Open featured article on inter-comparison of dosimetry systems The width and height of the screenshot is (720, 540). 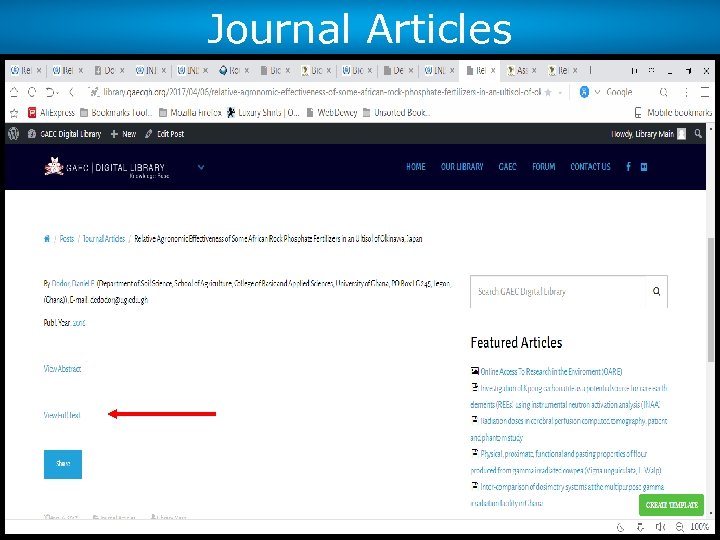click(x=567, y=495)
